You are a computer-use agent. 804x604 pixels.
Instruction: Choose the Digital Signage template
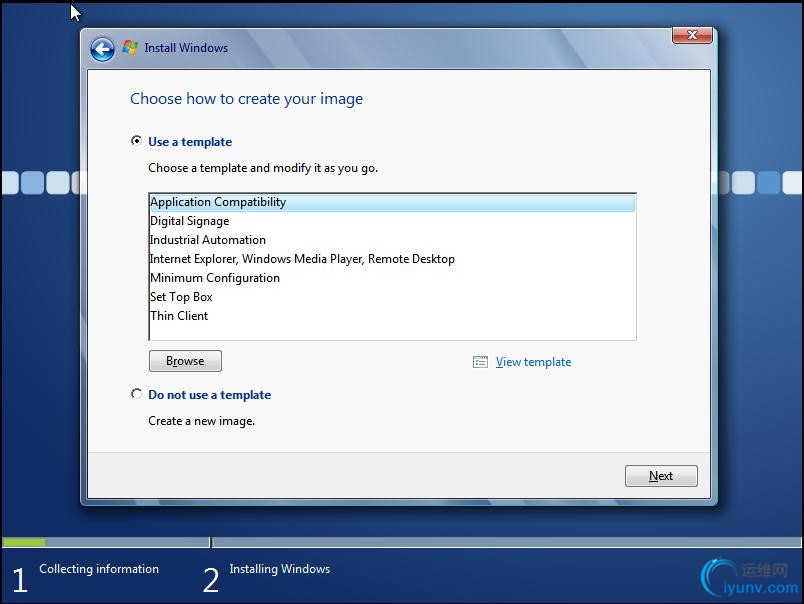pos(392,221)
